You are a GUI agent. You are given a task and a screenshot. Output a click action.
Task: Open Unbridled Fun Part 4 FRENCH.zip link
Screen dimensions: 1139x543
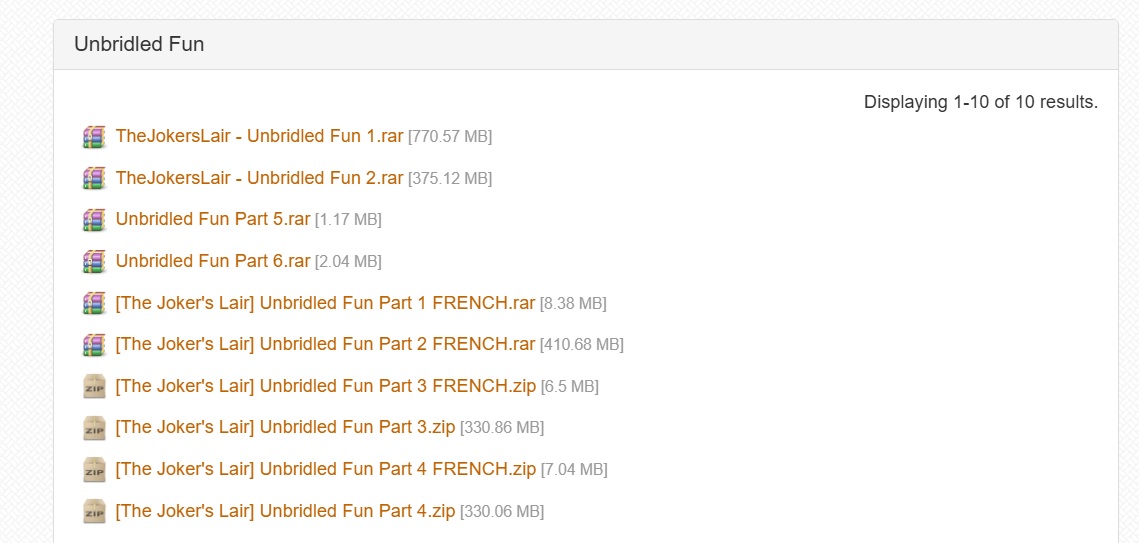(325, 470)
